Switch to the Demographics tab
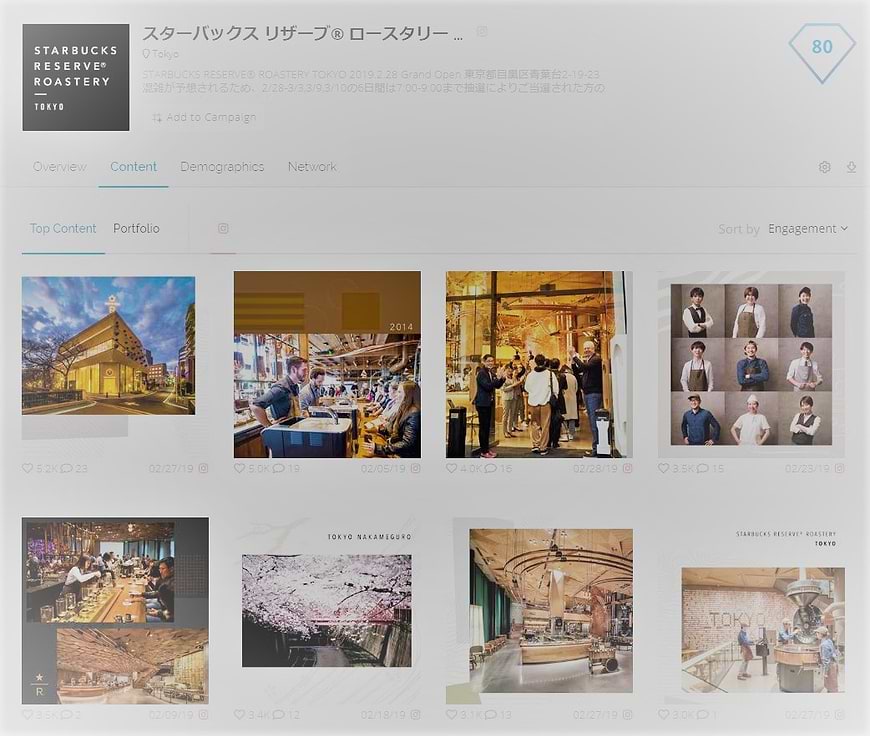This screenshot has height=736, width=870. coord(222,167)
